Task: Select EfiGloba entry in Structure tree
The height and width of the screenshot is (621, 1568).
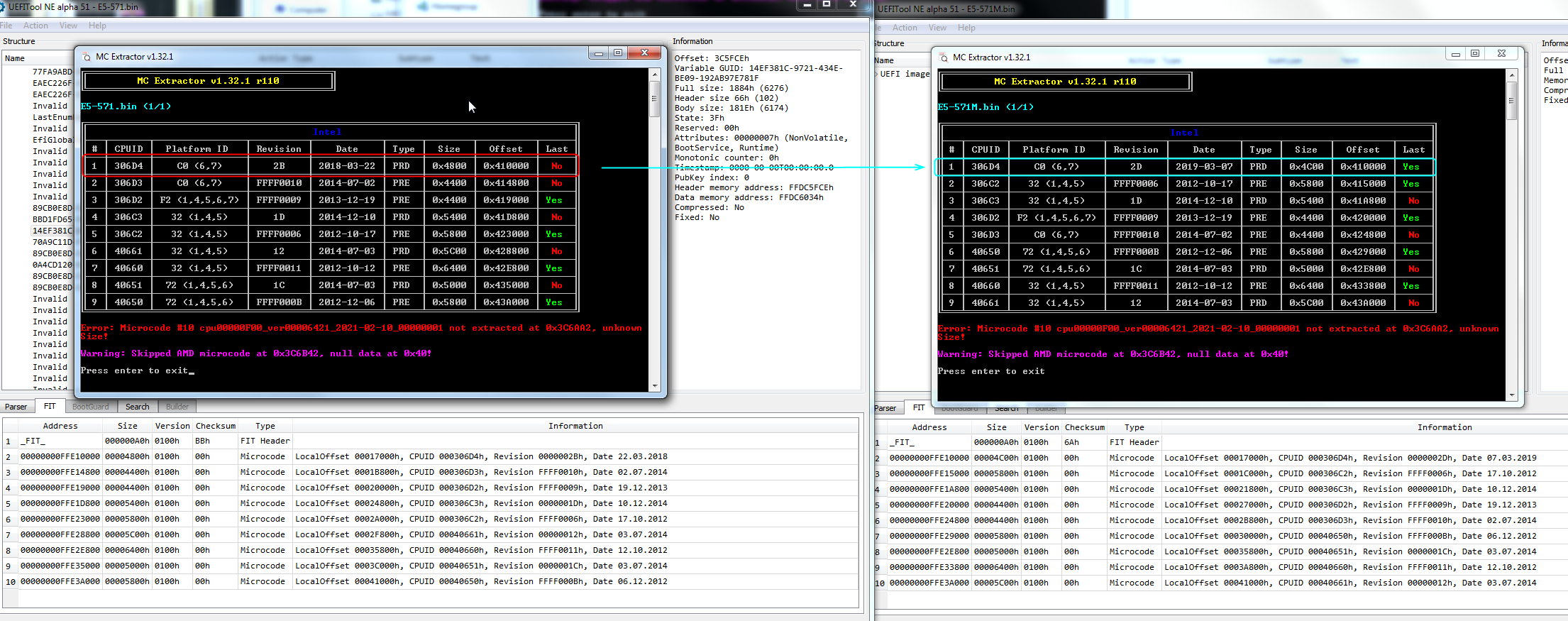Action: tap(53, 140)
